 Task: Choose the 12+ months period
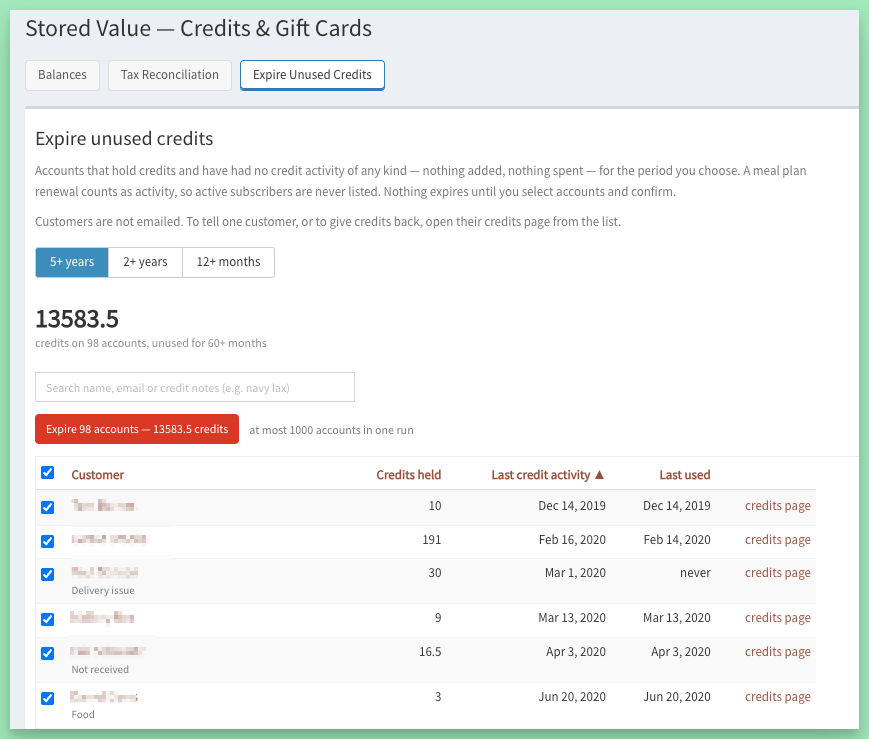228,262
